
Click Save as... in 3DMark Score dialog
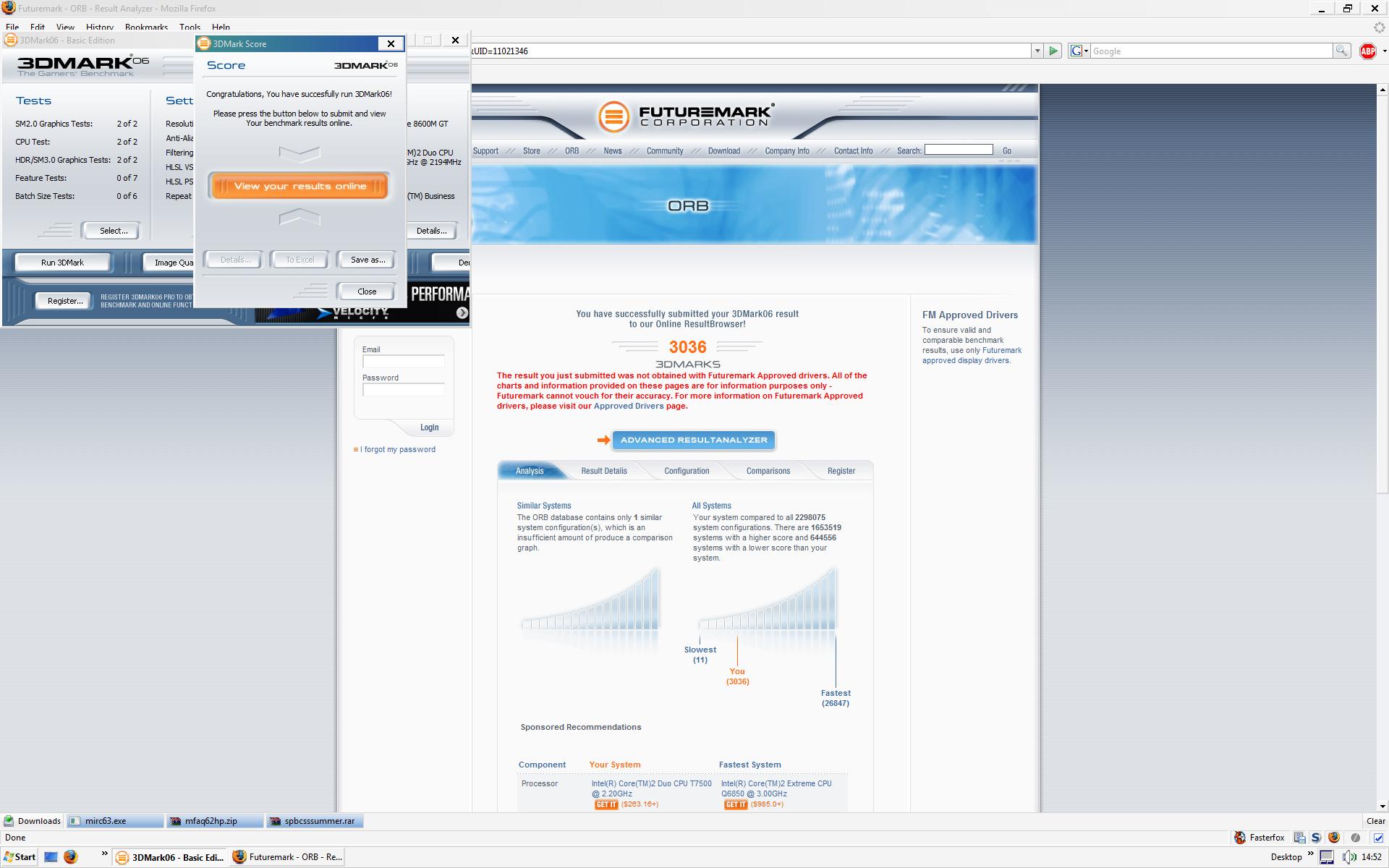367,260
